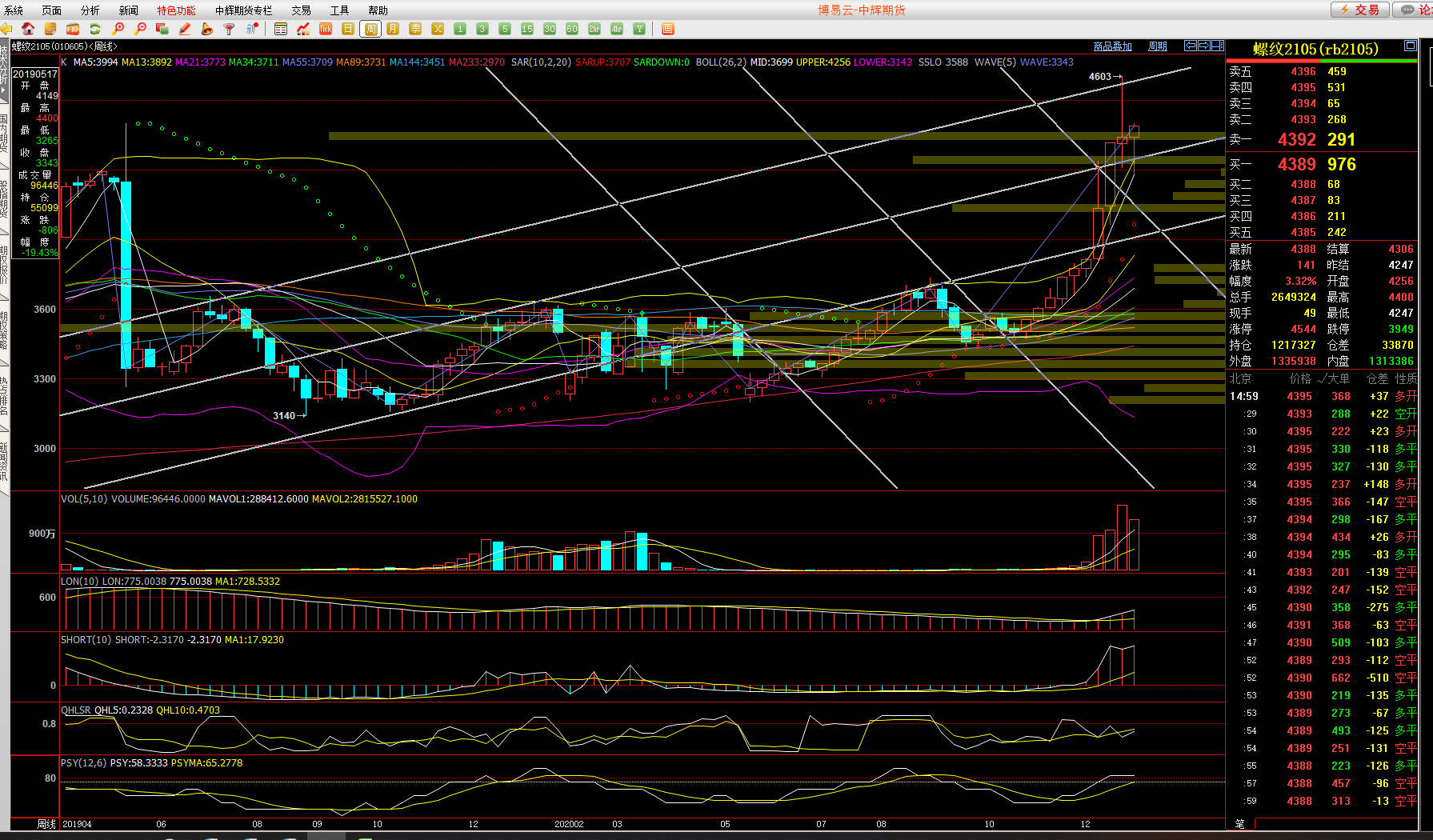Image resolution: width=1433 pixels, height=840 pixels.
Task: Click the green Y period icon
Action: coord(639,29)
